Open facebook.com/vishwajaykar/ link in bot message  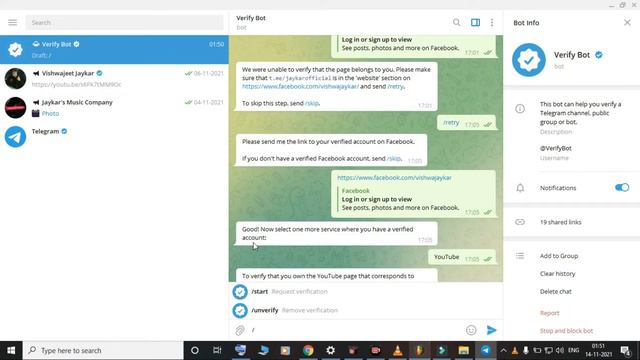click(300, 87)
